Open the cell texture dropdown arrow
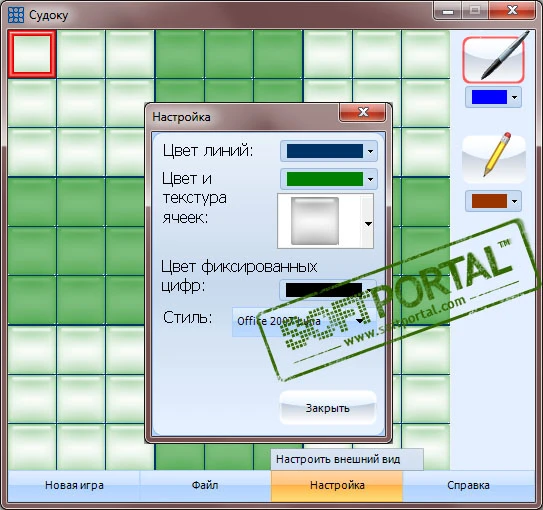Image resolution: width=543 pixels, height=510 pixels. (368, 224)
